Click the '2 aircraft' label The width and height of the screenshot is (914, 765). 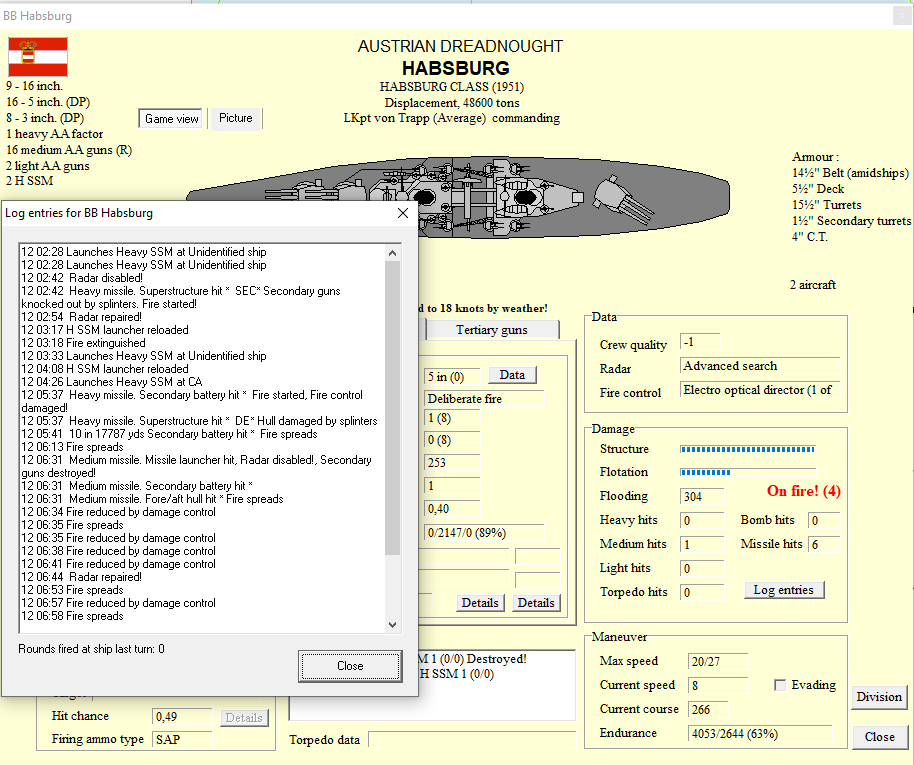[813, 285]
